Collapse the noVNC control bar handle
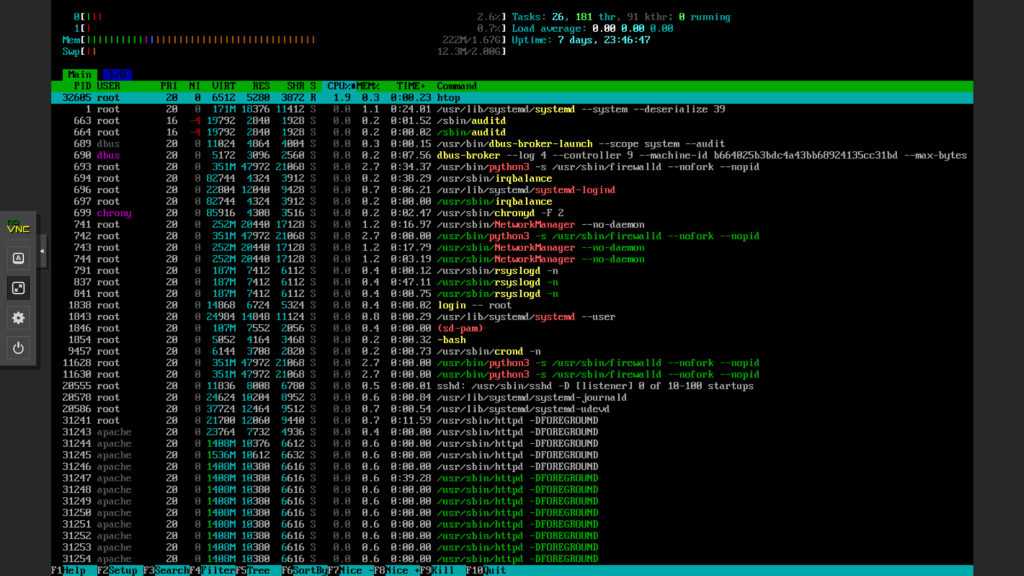This screenshot has width=1024, height=576. pos(42,251)
